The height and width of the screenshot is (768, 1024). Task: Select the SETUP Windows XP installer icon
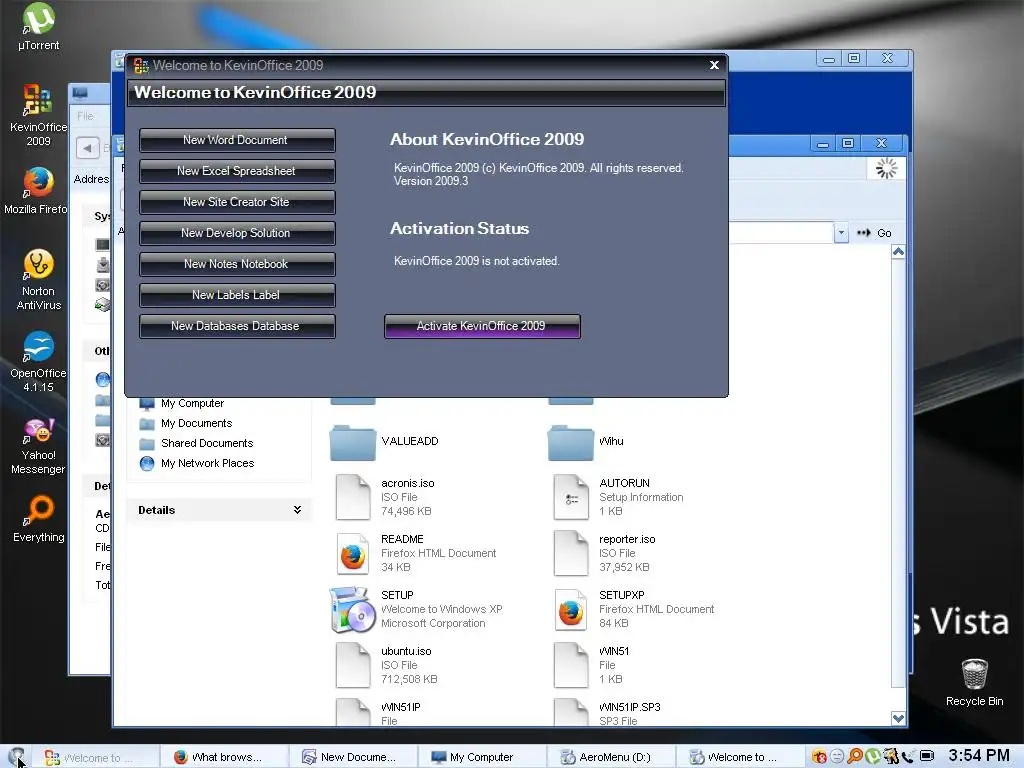(x=353, y=609)
